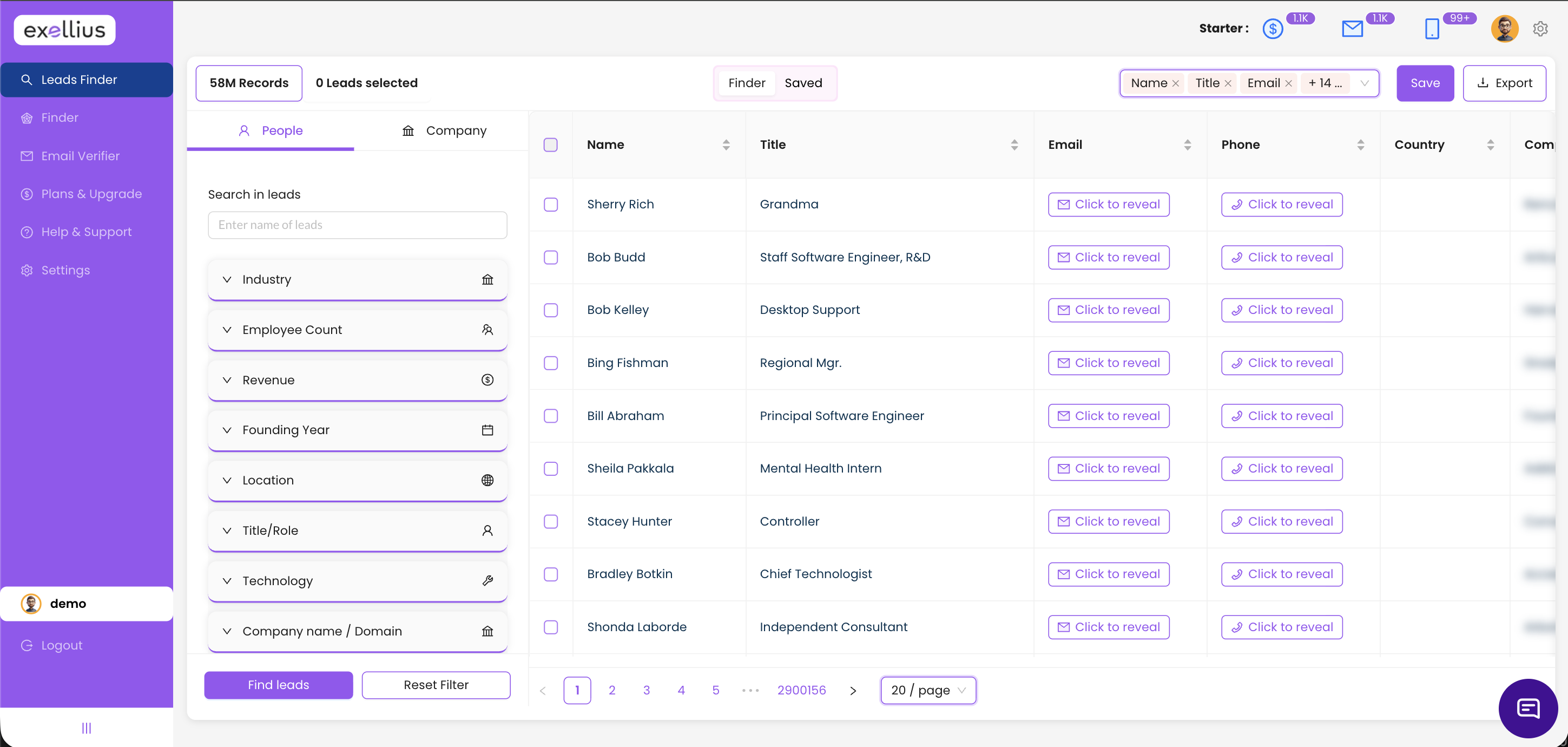Select the Bob Kelley row checkbox

(550, 310)
